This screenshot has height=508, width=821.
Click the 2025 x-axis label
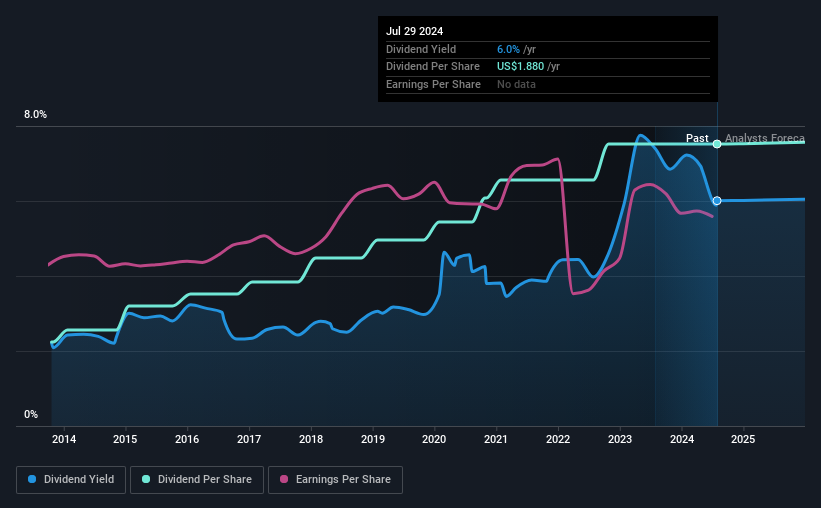click(x=743, y=439)
